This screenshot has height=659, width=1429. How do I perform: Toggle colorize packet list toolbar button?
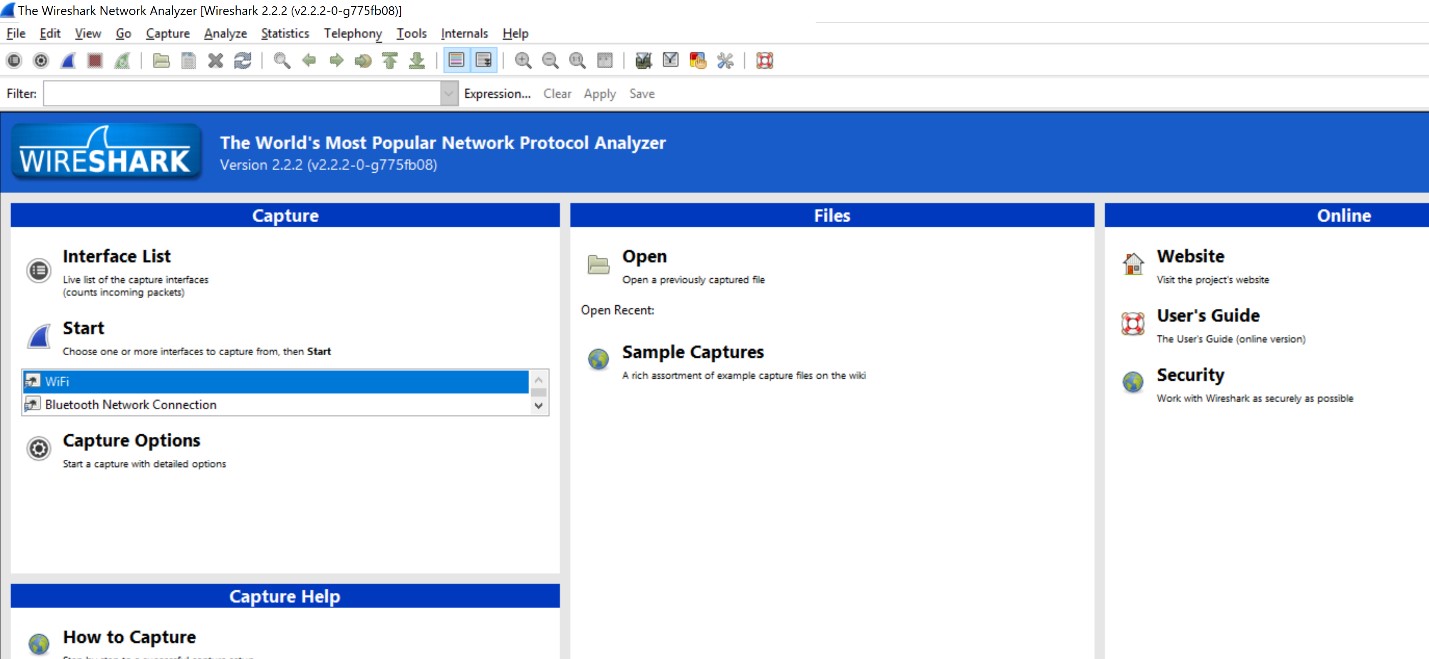[456, 61]
